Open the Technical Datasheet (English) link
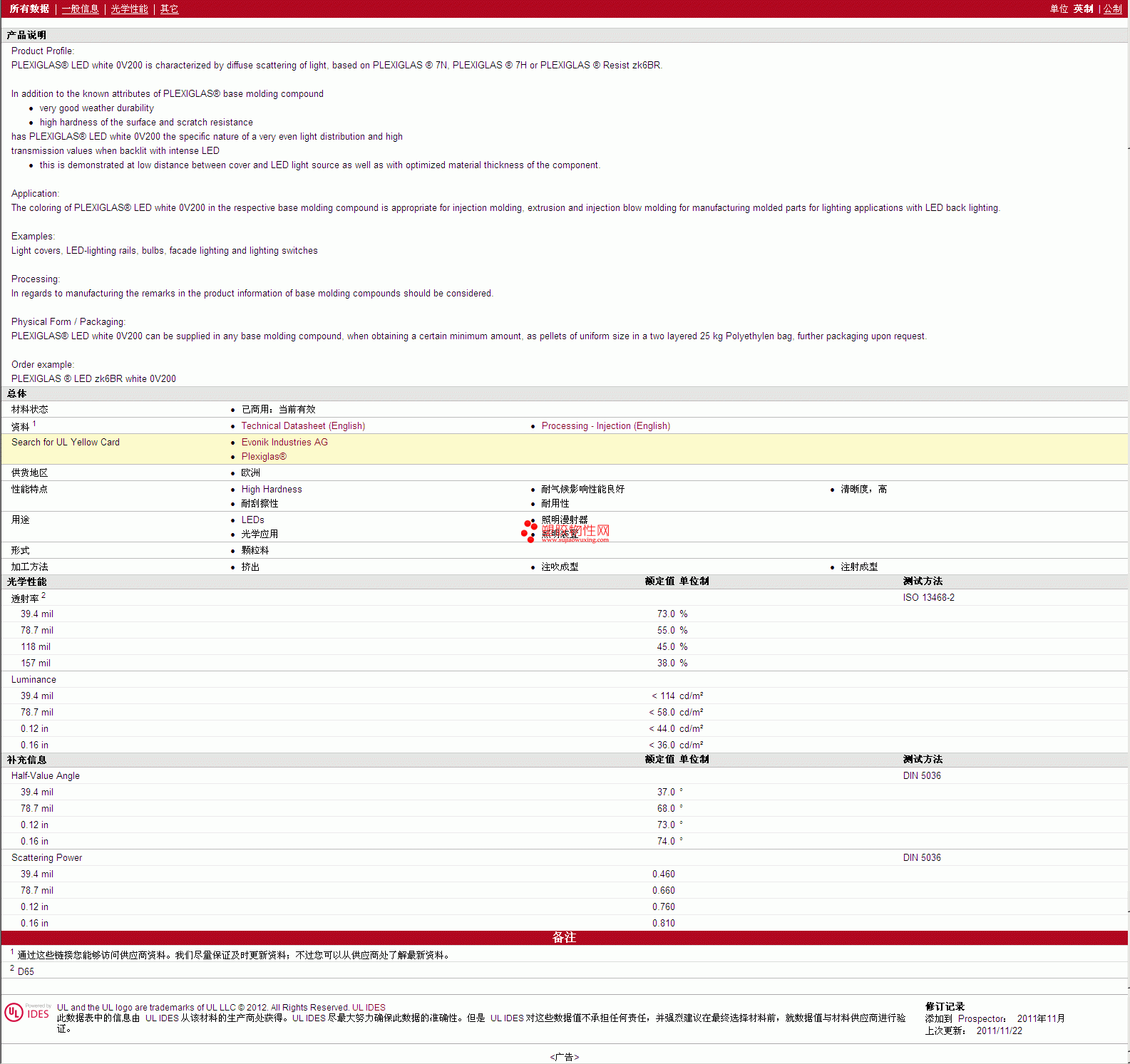 303,426
